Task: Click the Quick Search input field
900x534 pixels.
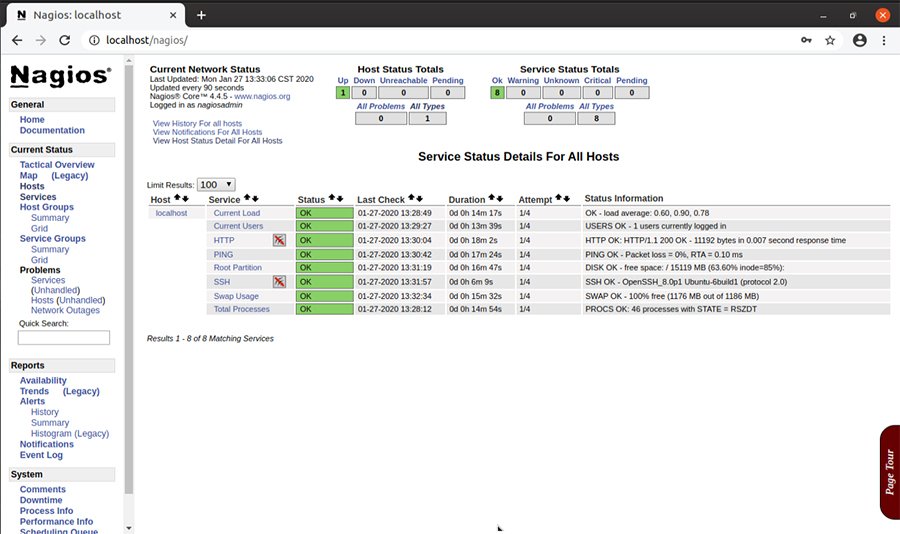Action: point(64,338)
